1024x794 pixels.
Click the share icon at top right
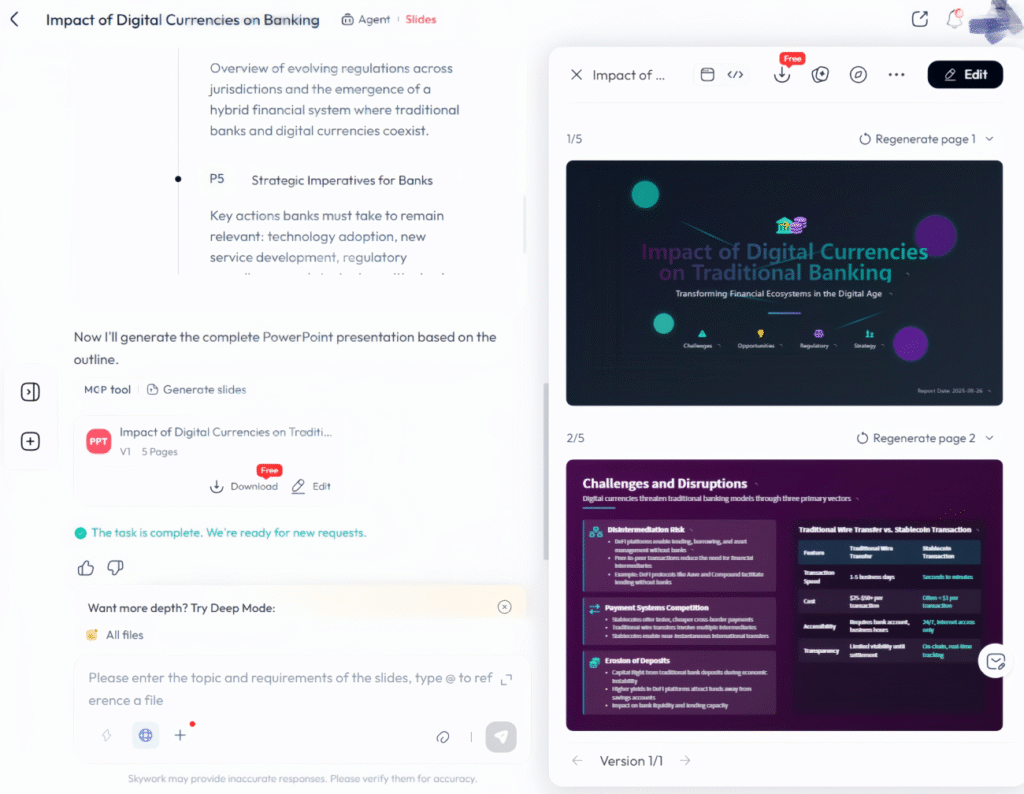920,19
